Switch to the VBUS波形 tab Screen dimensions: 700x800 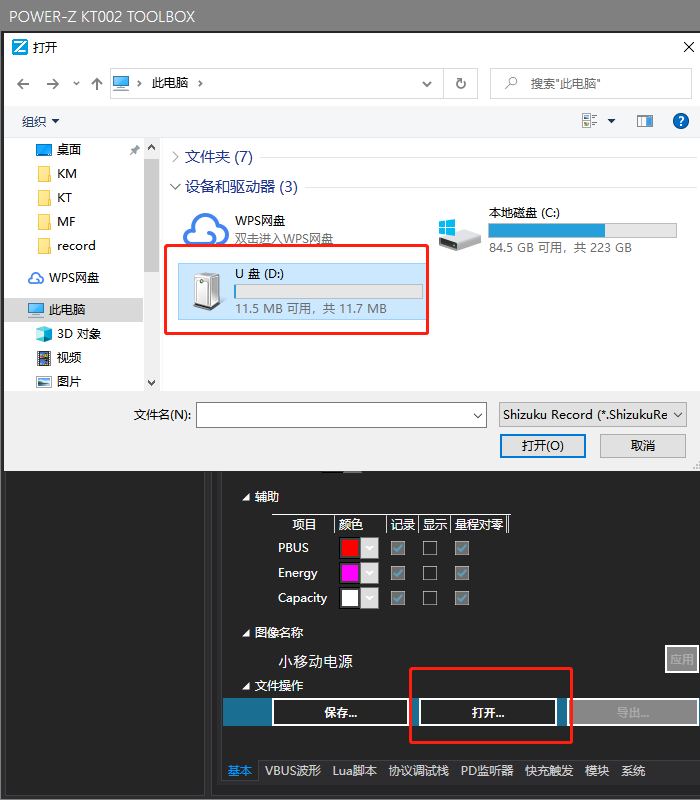(x=293, y=770)
